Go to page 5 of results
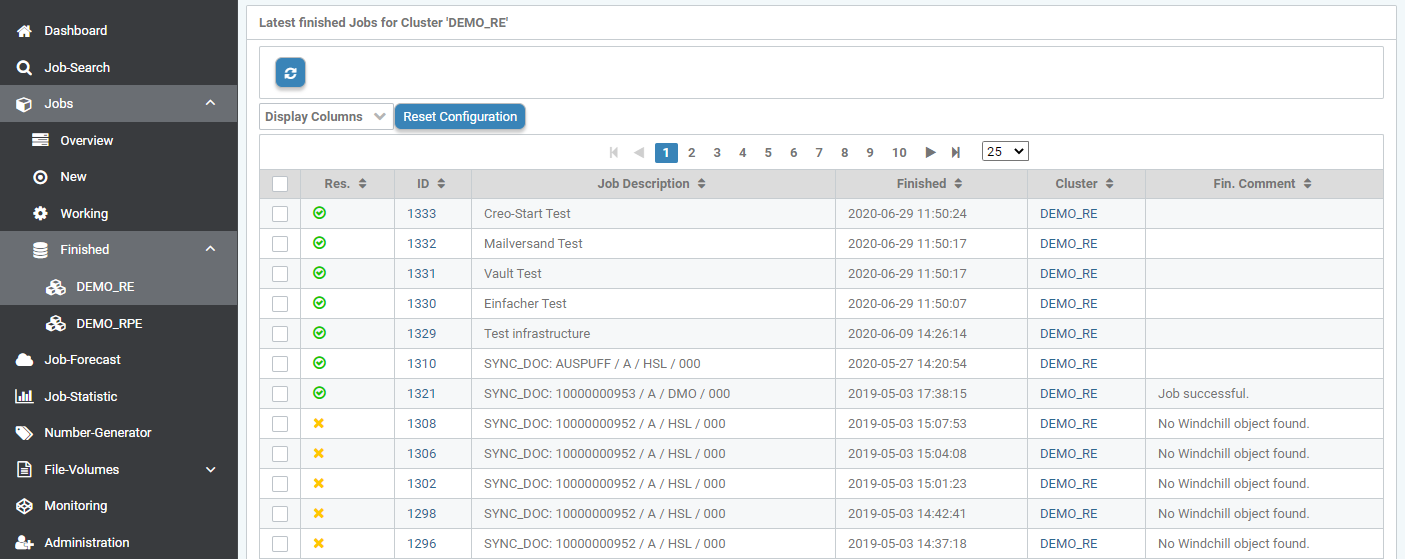The width and height of the screenshot is (1405, 559). tap(768, 153)
